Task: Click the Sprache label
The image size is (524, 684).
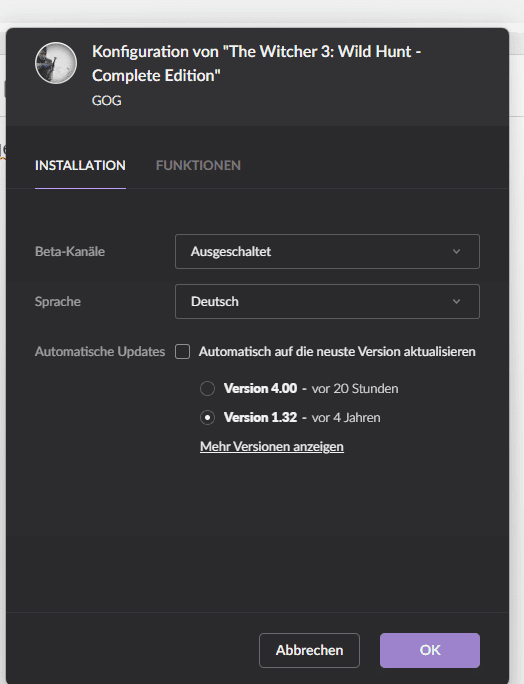Action: (x=58, y=301)
